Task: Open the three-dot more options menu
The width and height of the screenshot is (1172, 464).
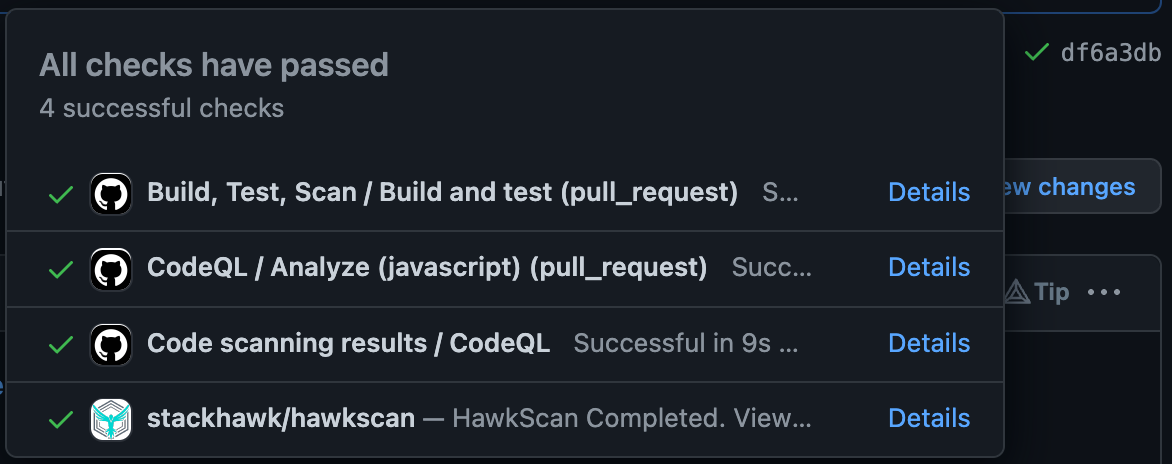Action: point(1104,292)
